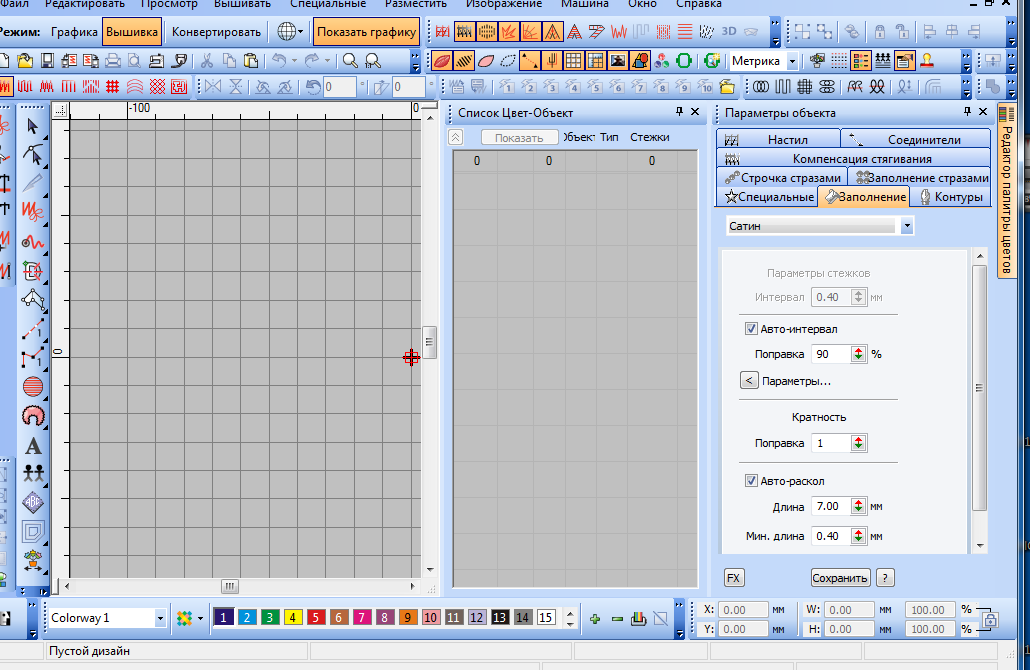1030x670 pixels.
Task: Click the Показать графику button
Action: 366,32
